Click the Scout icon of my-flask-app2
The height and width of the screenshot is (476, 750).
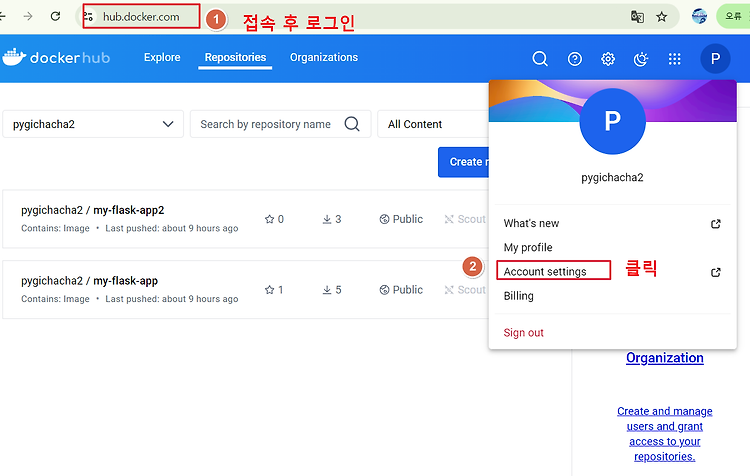(x=449, y=219)
